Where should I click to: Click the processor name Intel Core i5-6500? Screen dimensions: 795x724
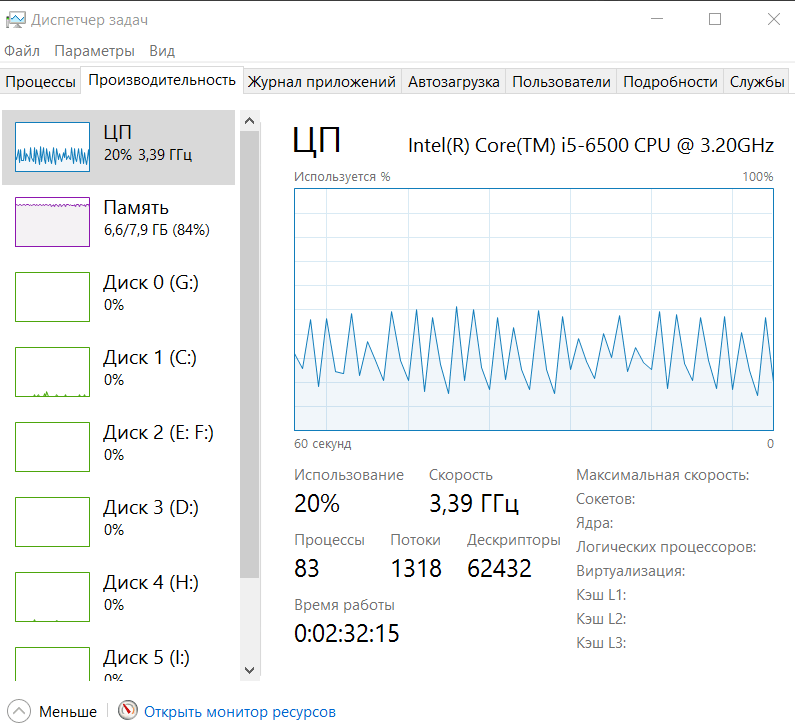pyautogui.click(x=591, y=145)
